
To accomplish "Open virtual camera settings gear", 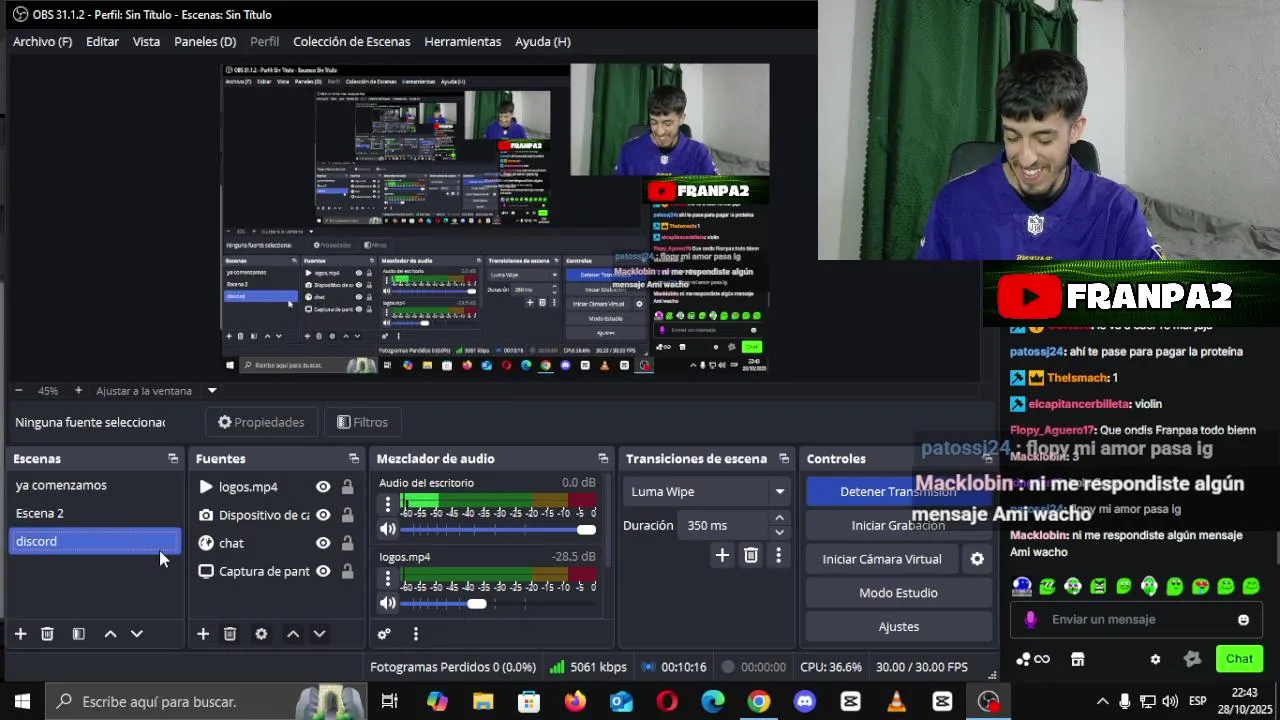I will tap(977, 559).
